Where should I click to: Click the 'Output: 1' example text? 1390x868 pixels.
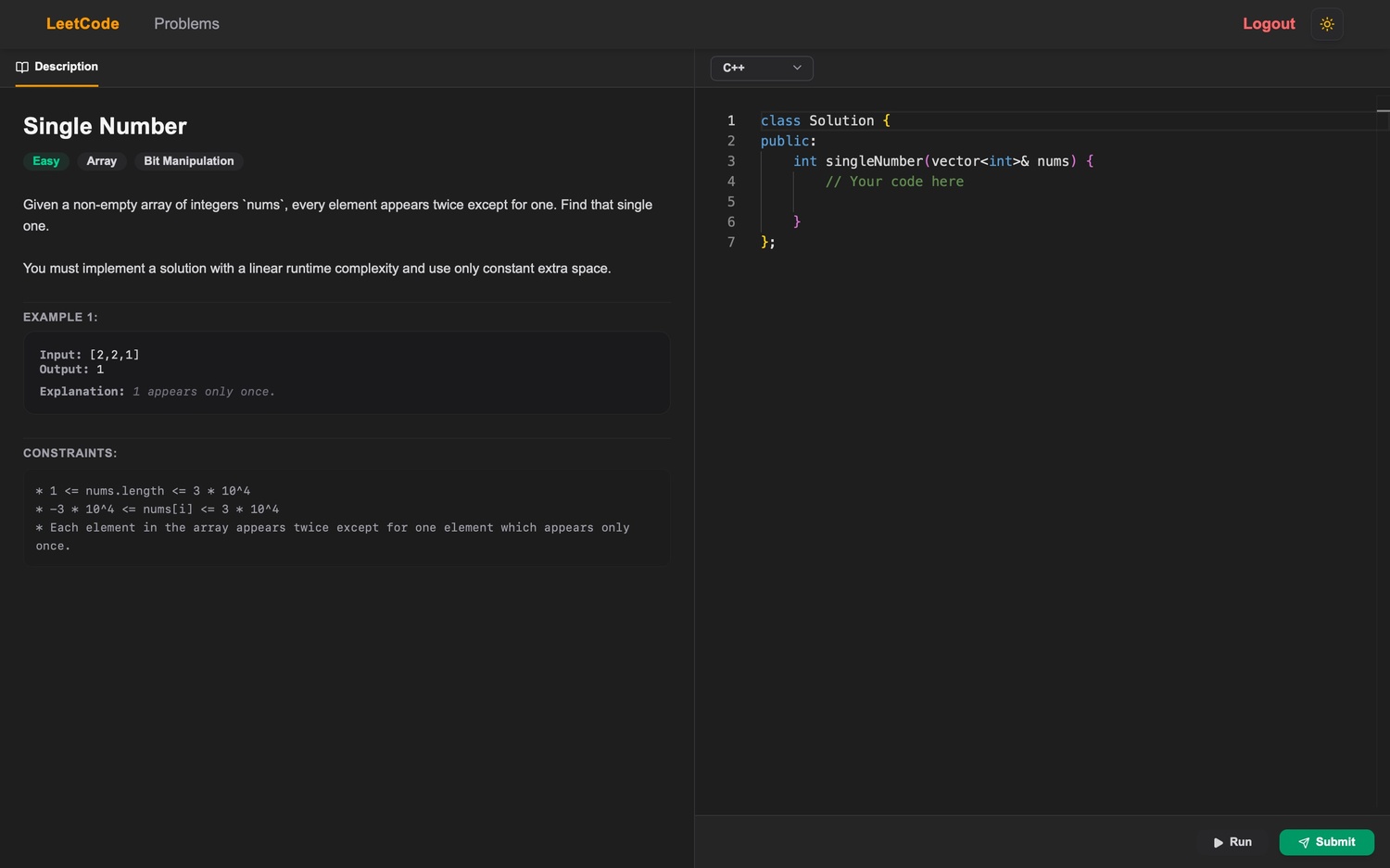tap(71, 370)
